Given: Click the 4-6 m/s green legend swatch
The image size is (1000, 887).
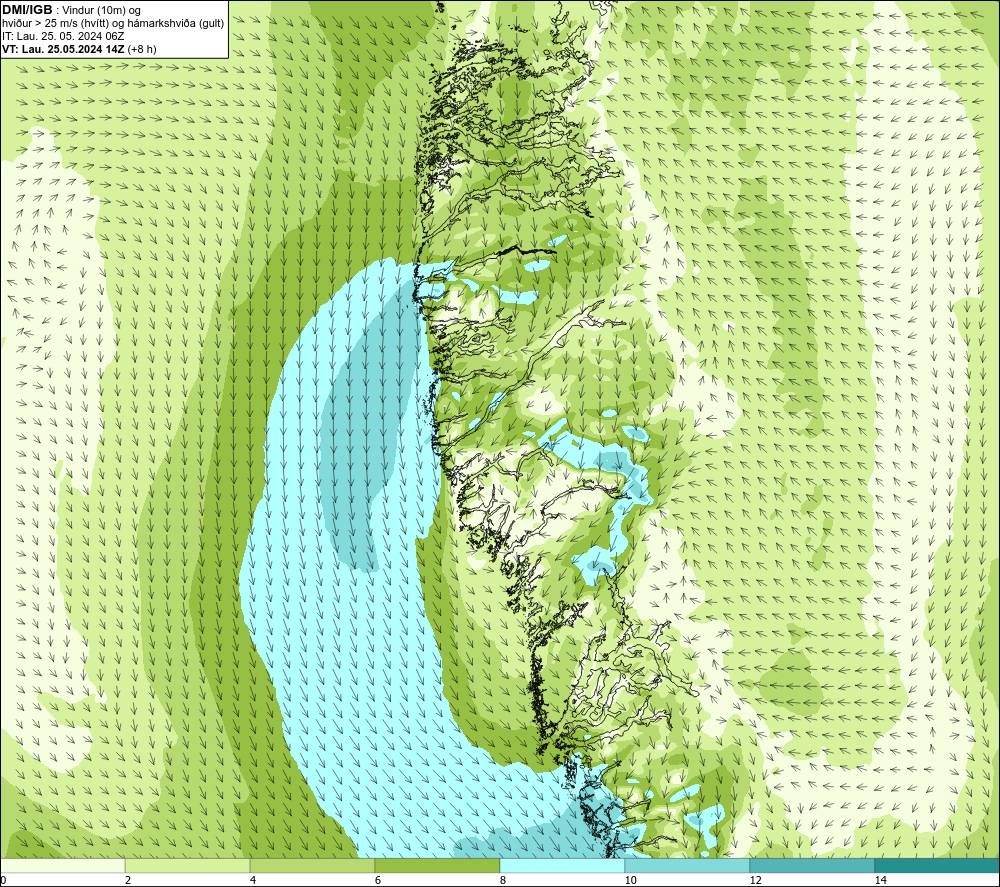Looking at the screenshot, I should (x=312, y=866).
